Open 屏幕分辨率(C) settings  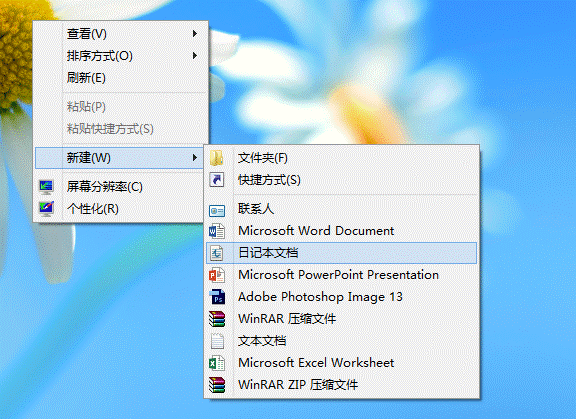click(119, 187)
